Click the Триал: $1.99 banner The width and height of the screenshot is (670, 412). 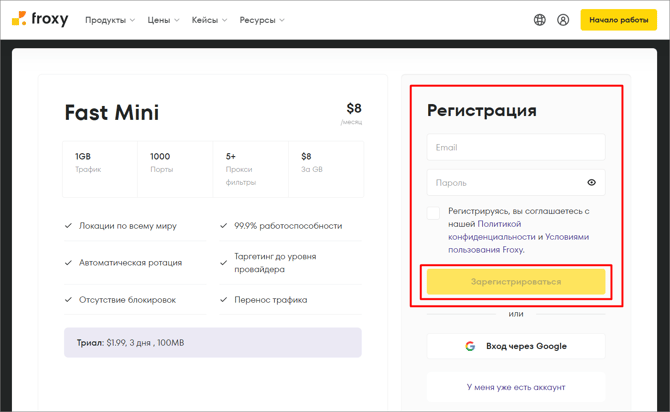click(x=213, y=343)
